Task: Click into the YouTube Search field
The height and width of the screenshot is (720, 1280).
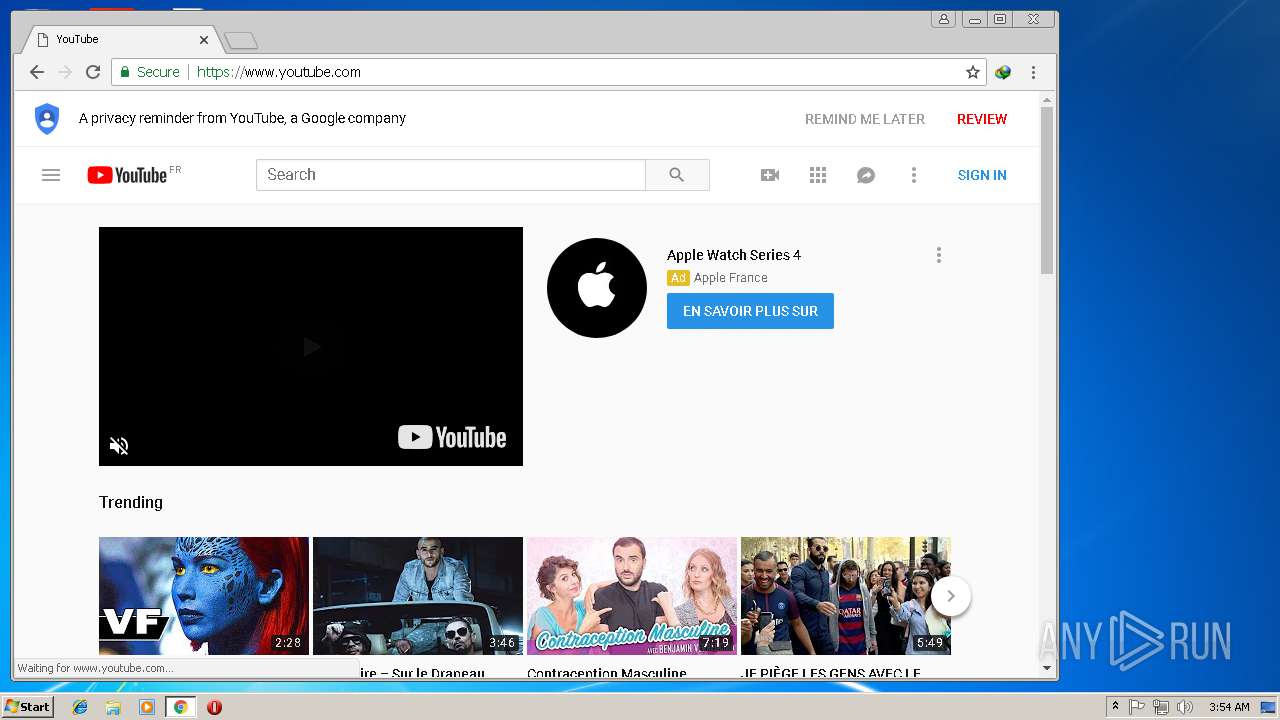Action: click(x=451, y=175)
